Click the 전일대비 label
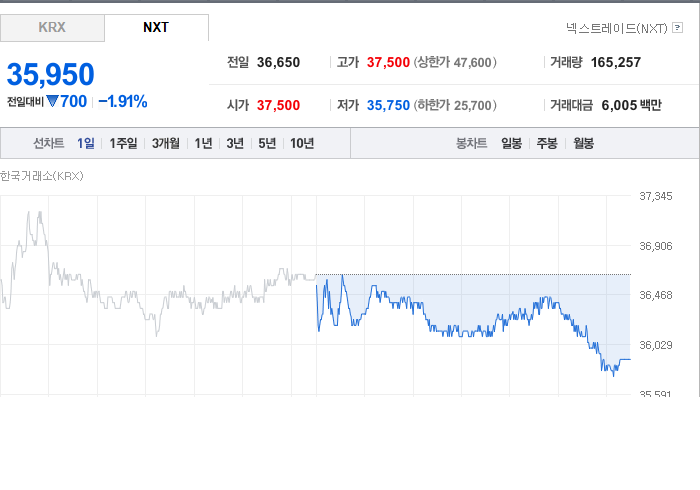The height and width of the screenshot is (490, 700). (25, 102)
